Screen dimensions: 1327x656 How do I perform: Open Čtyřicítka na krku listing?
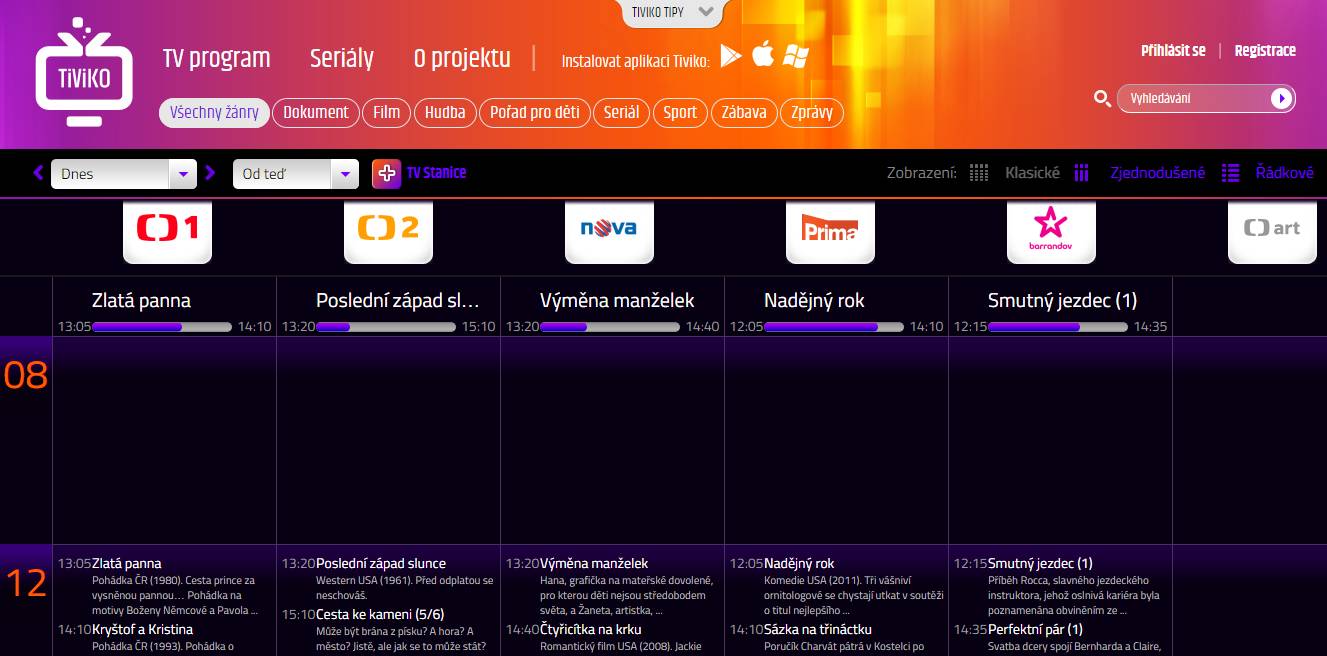591,629
